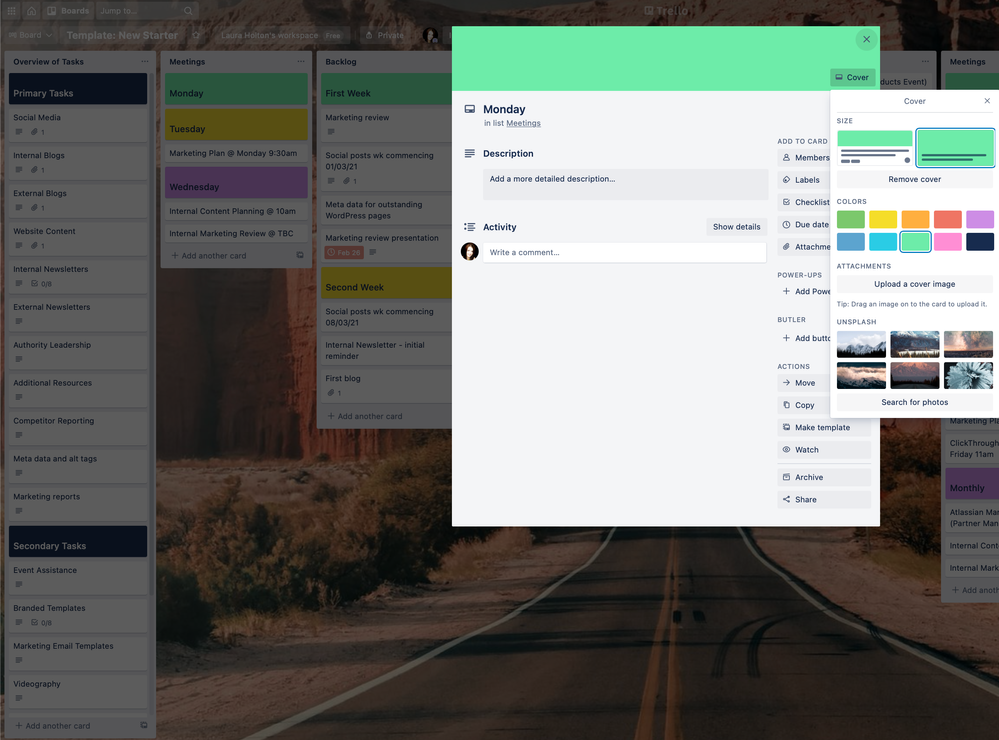Click Add Power-Ups plus option
This screenshot has height=740, width=999.
tap(804, 291)
